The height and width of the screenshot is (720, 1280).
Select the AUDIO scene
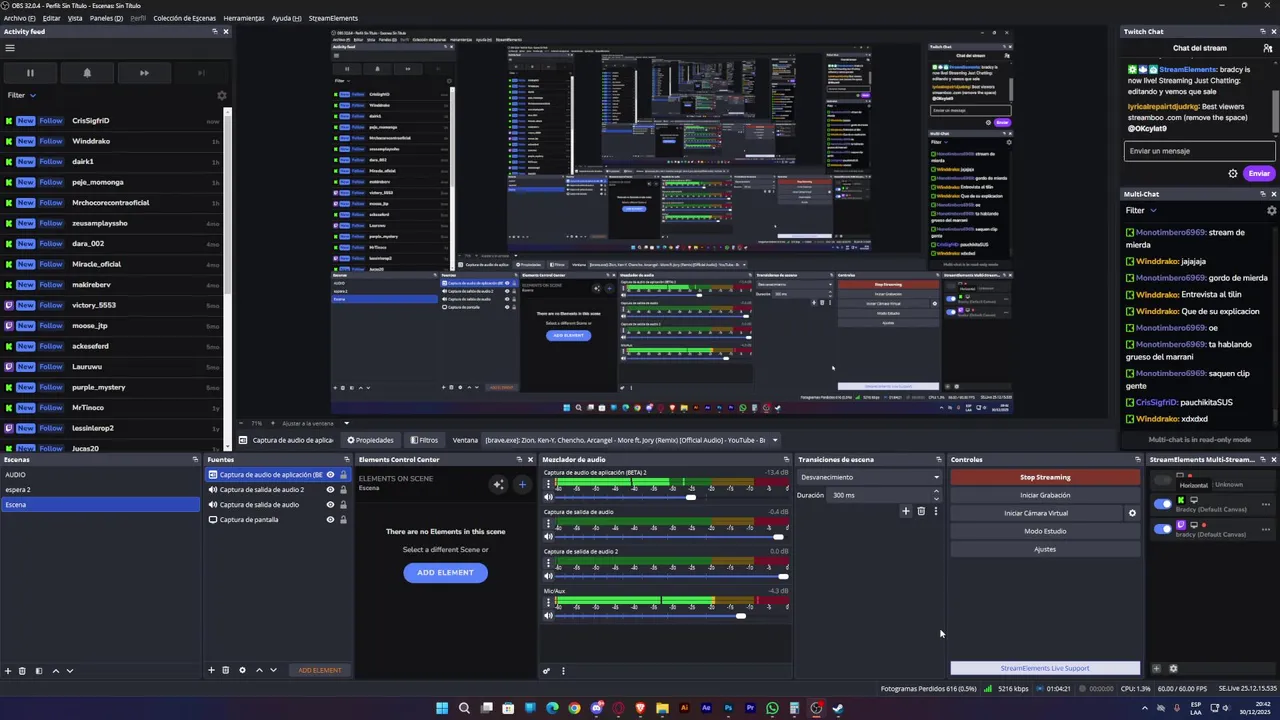click(100, 475)
